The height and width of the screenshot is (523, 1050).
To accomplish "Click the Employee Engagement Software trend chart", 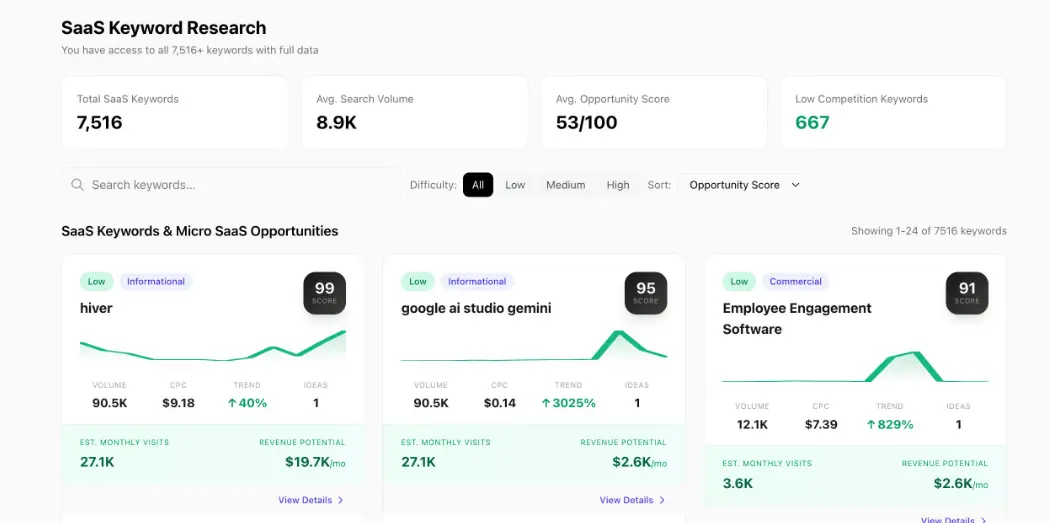I will pyautogui.click(x=855, y=367).
